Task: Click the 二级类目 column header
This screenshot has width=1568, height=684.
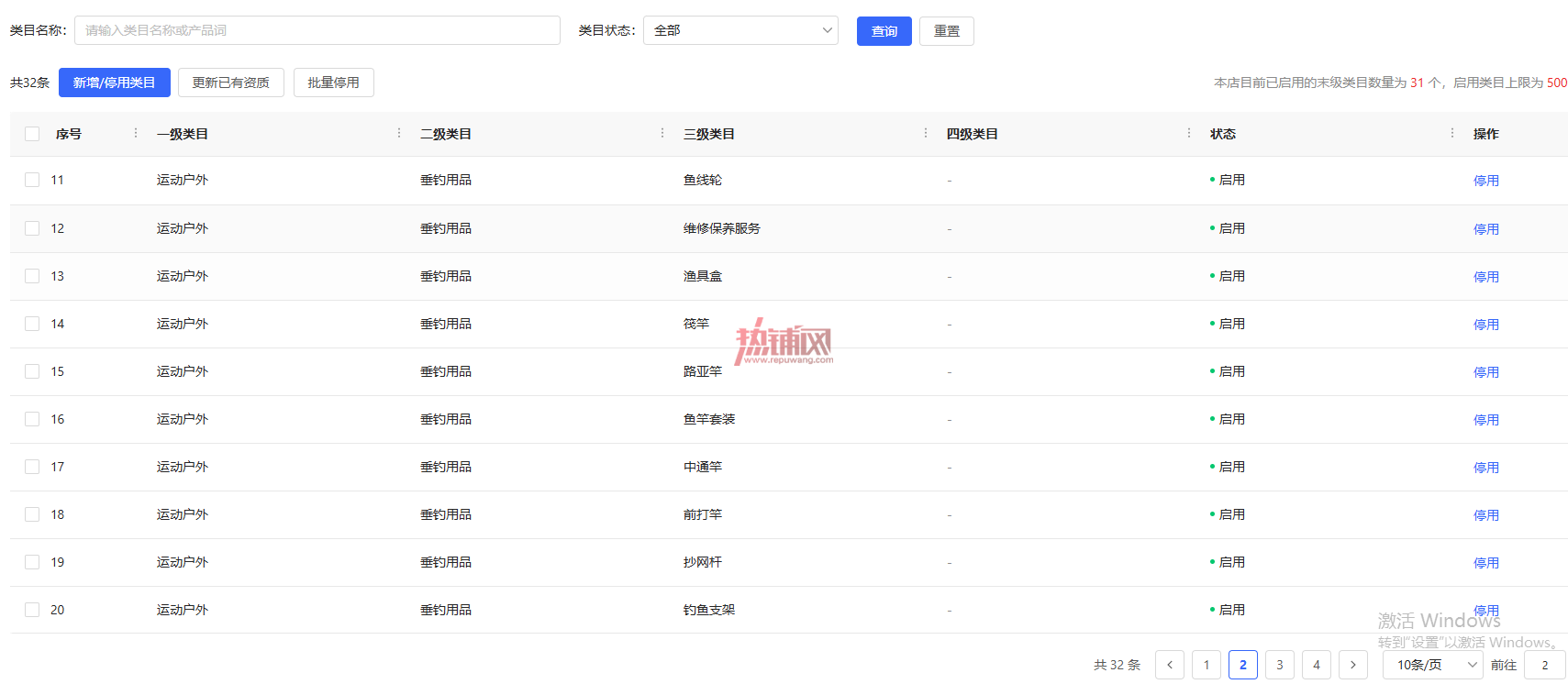Action: click(x=446, y=134)
